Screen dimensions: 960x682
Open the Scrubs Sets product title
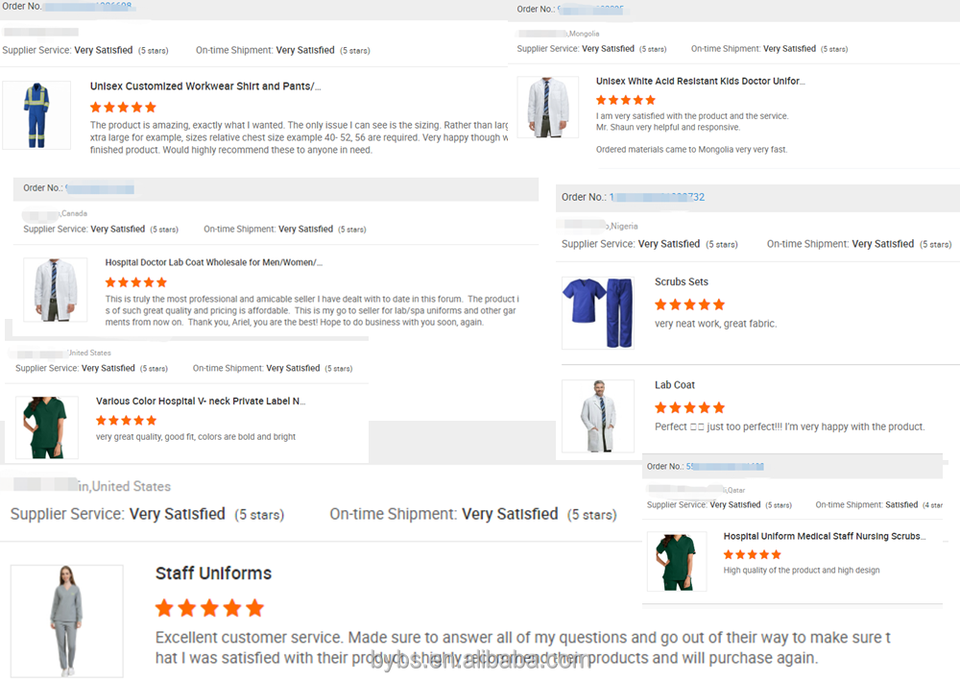681,282
